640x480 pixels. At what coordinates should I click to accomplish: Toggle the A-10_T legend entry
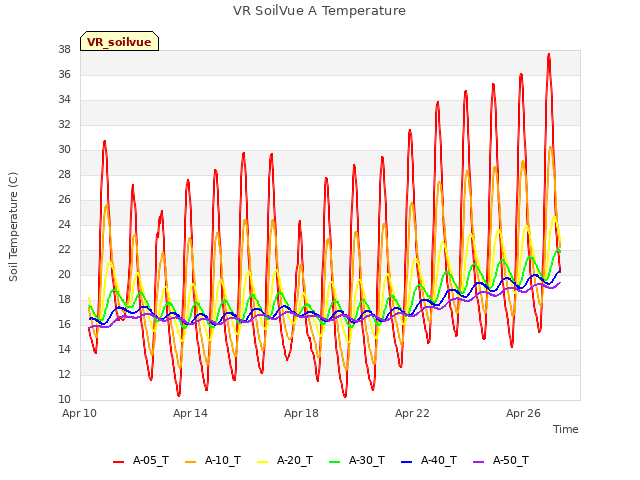(x=213, y=460)
